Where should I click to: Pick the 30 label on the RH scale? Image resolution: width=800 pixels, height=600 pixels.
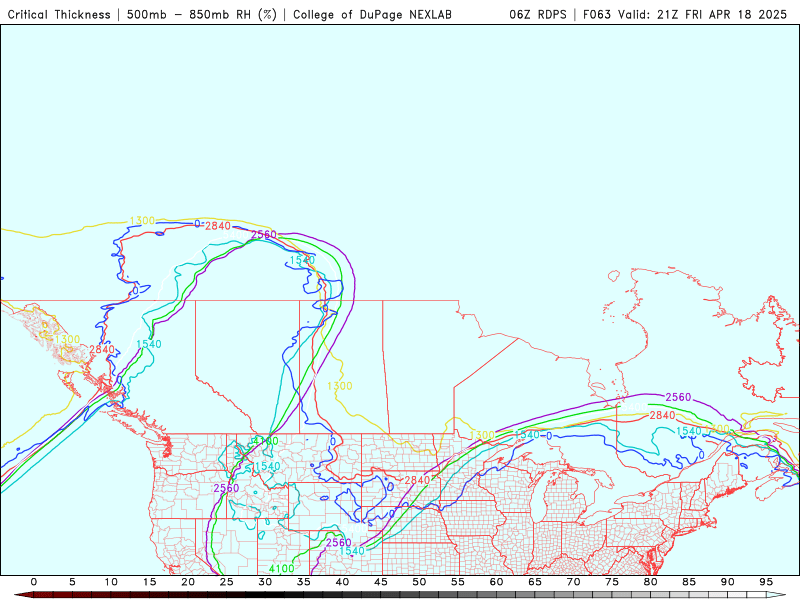(265, 582)
